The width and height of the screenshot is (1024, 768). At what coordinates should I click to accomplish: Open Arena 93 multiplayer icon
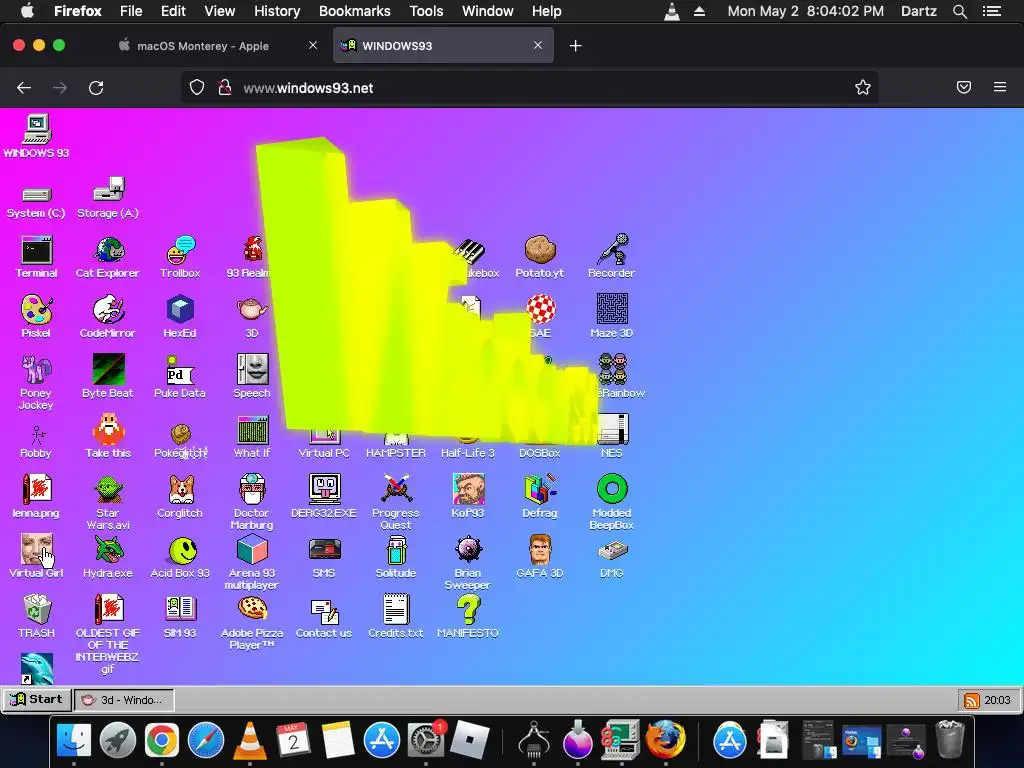(x=252, y=562)
